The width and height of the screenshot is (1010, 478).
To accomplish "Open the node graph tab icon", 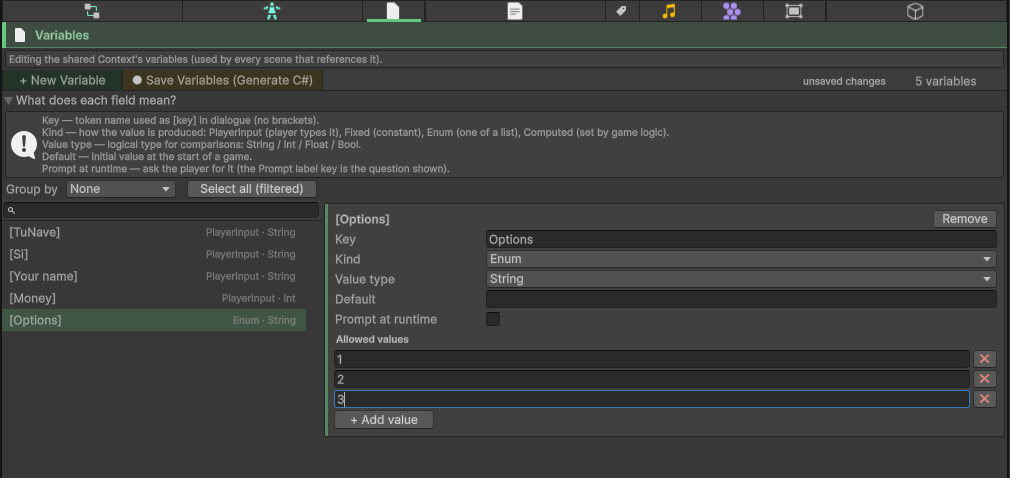I will [x=92, y=11].
